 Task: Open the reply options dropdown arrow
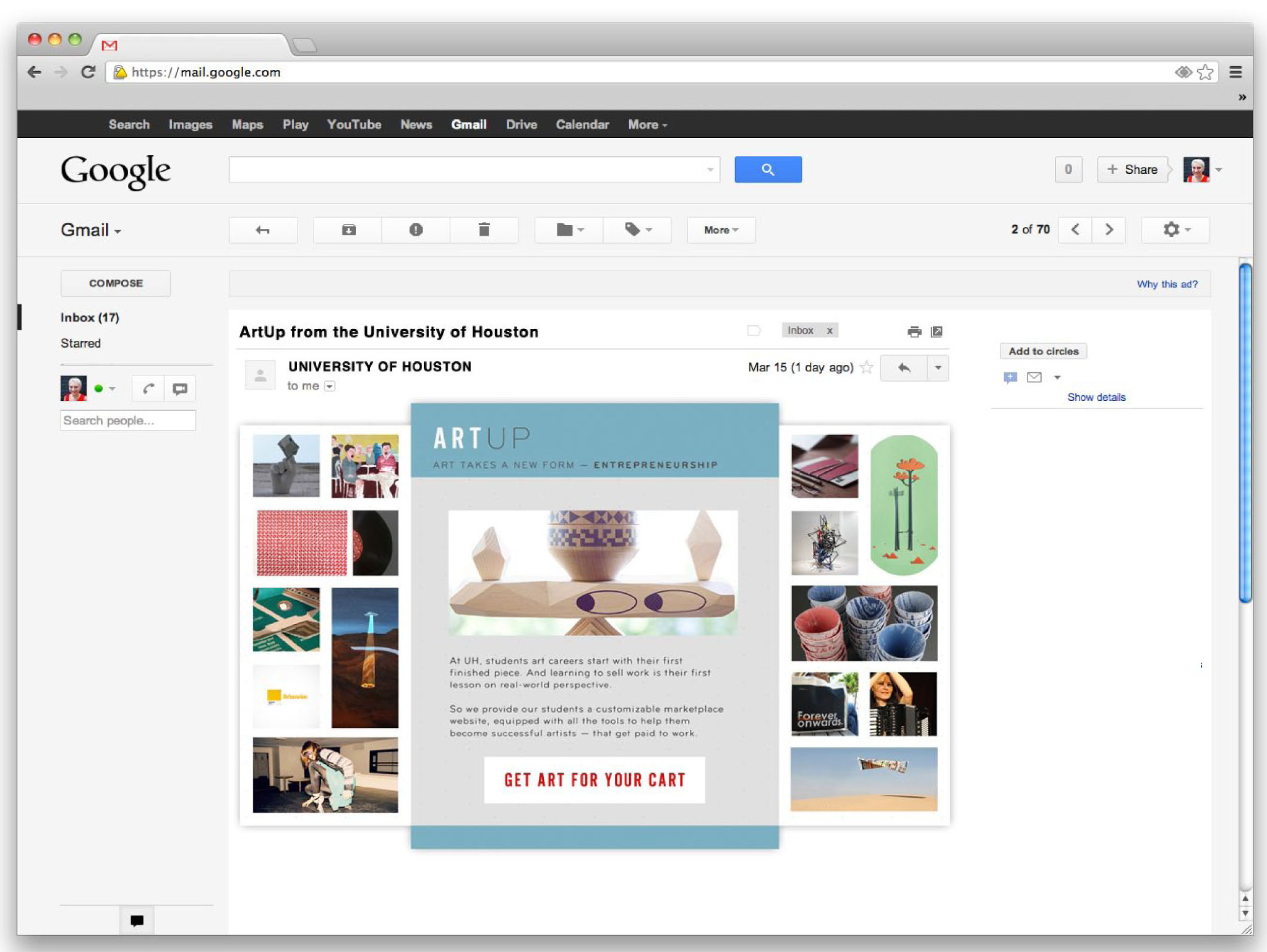(938, 368)
